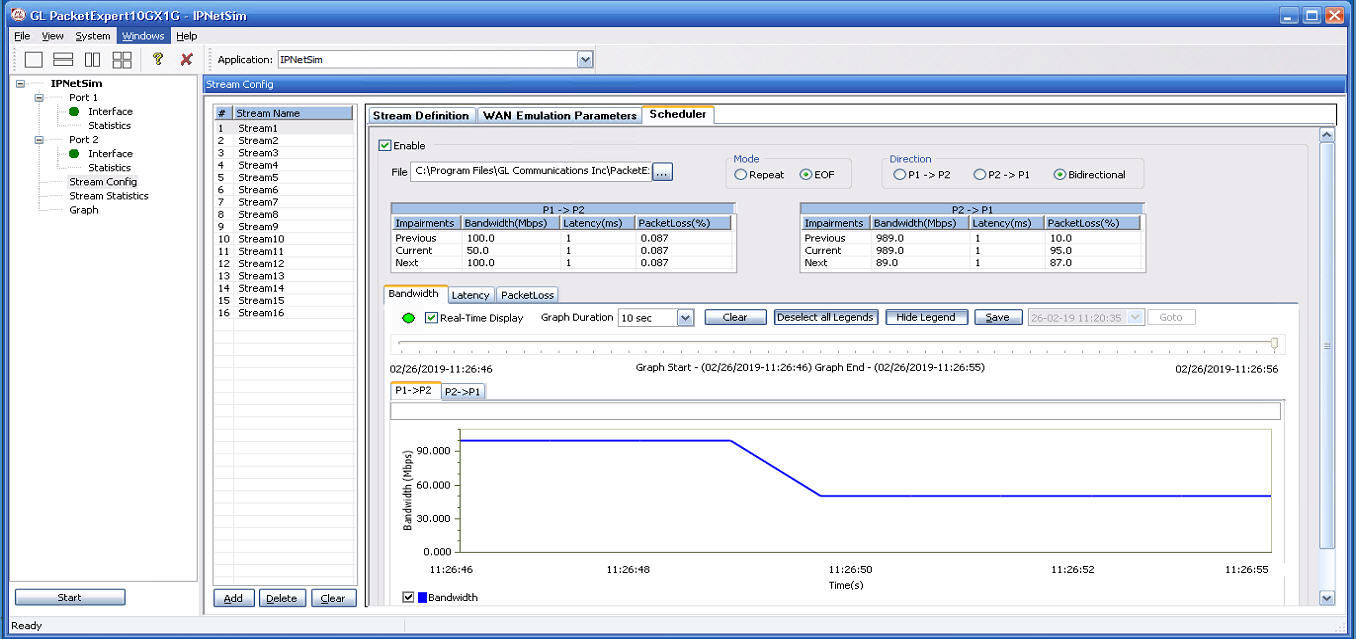
Task: Toggle the Real-Time Display checkbox
Action: (x=431, y=318)
